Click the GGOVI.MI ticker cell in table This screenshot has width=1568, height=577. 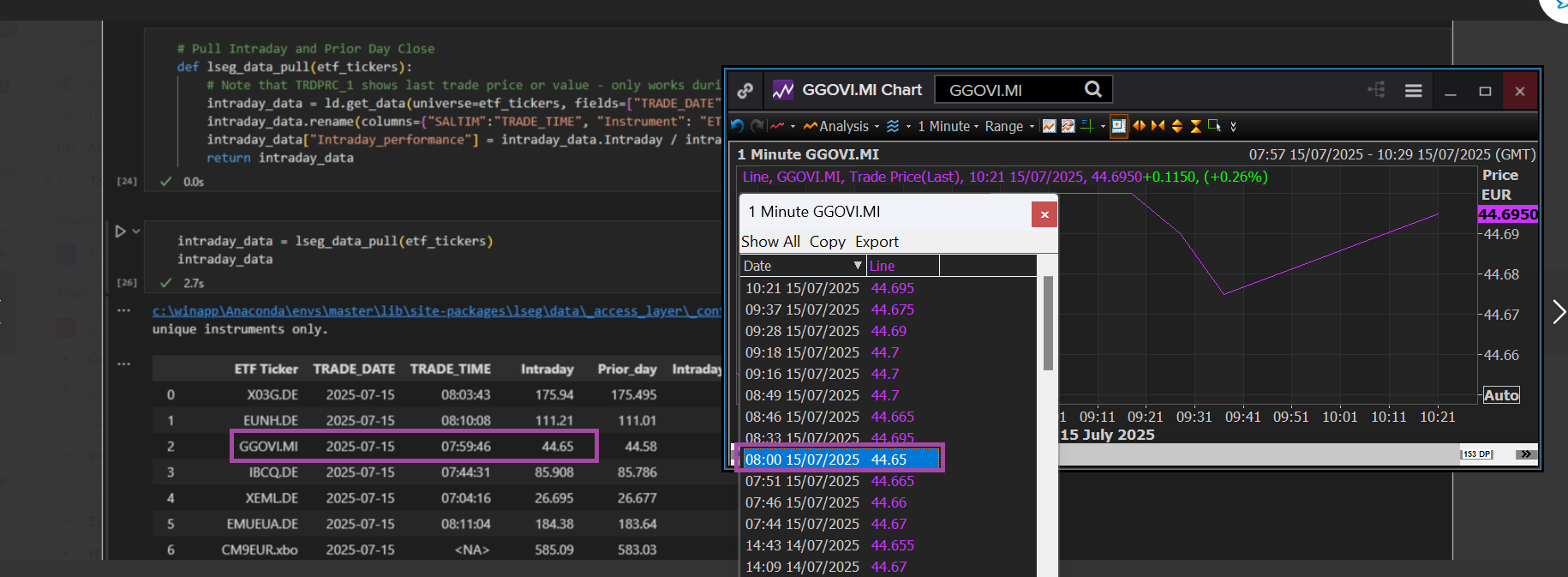pyautogui.click(x=268, y=447)
